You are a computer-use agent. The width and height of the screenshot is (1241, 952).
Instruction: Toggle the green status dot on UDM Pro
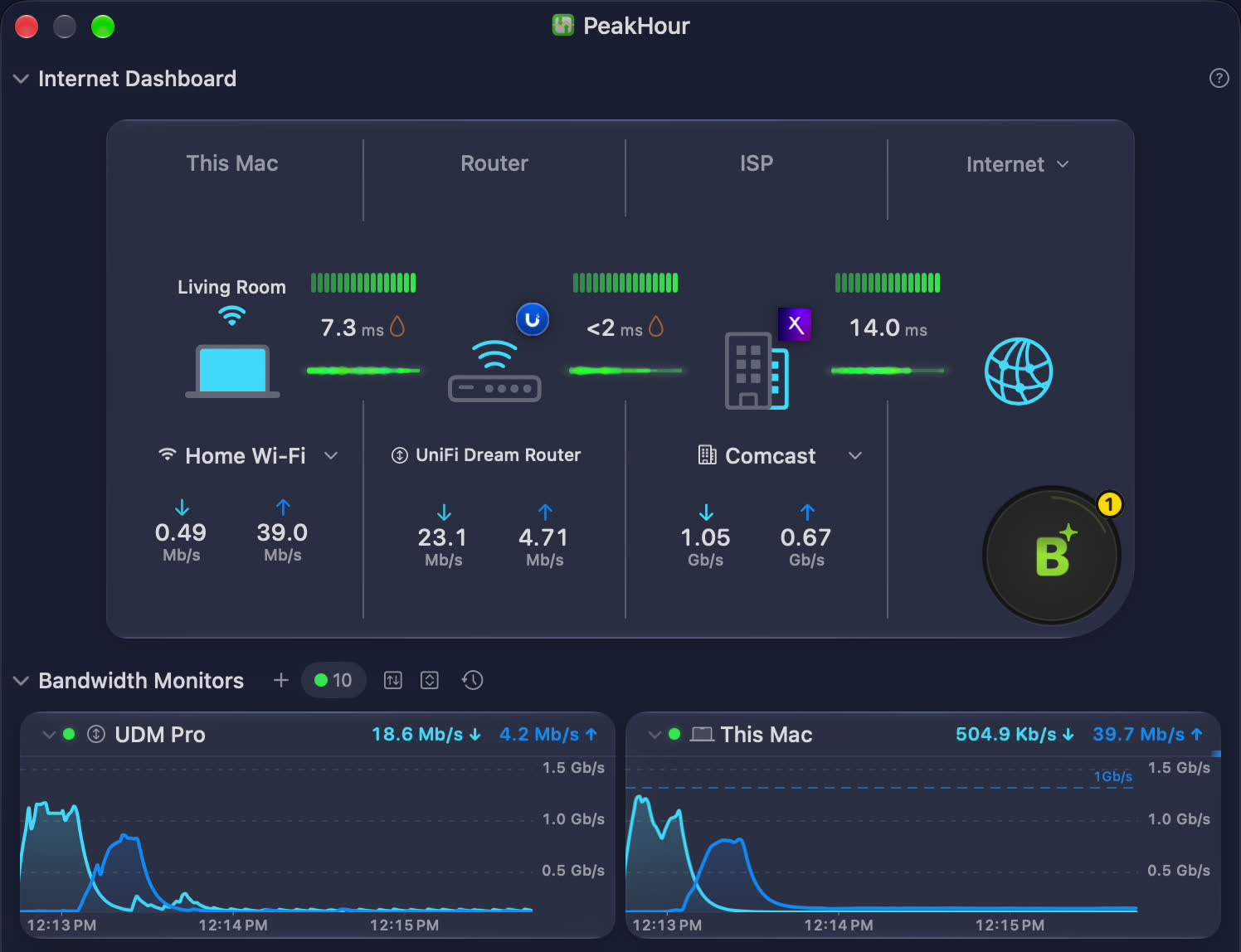tap(69, 734)
